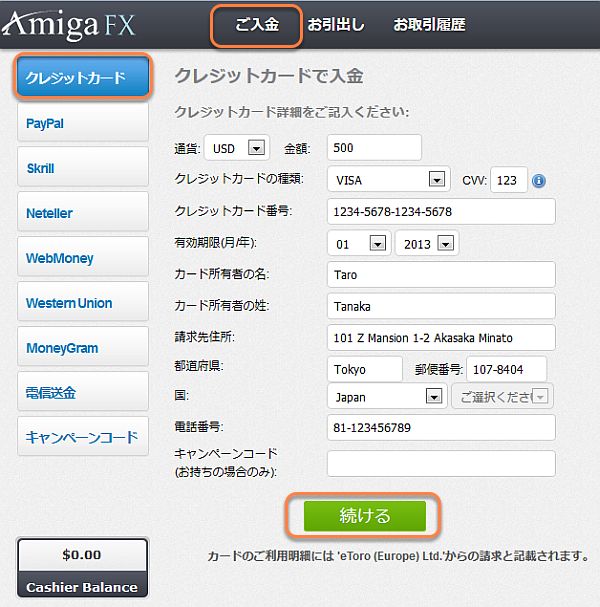The image size is (600, 607).
Task: Choose PayPal payment method
Action: click(82, 123)
